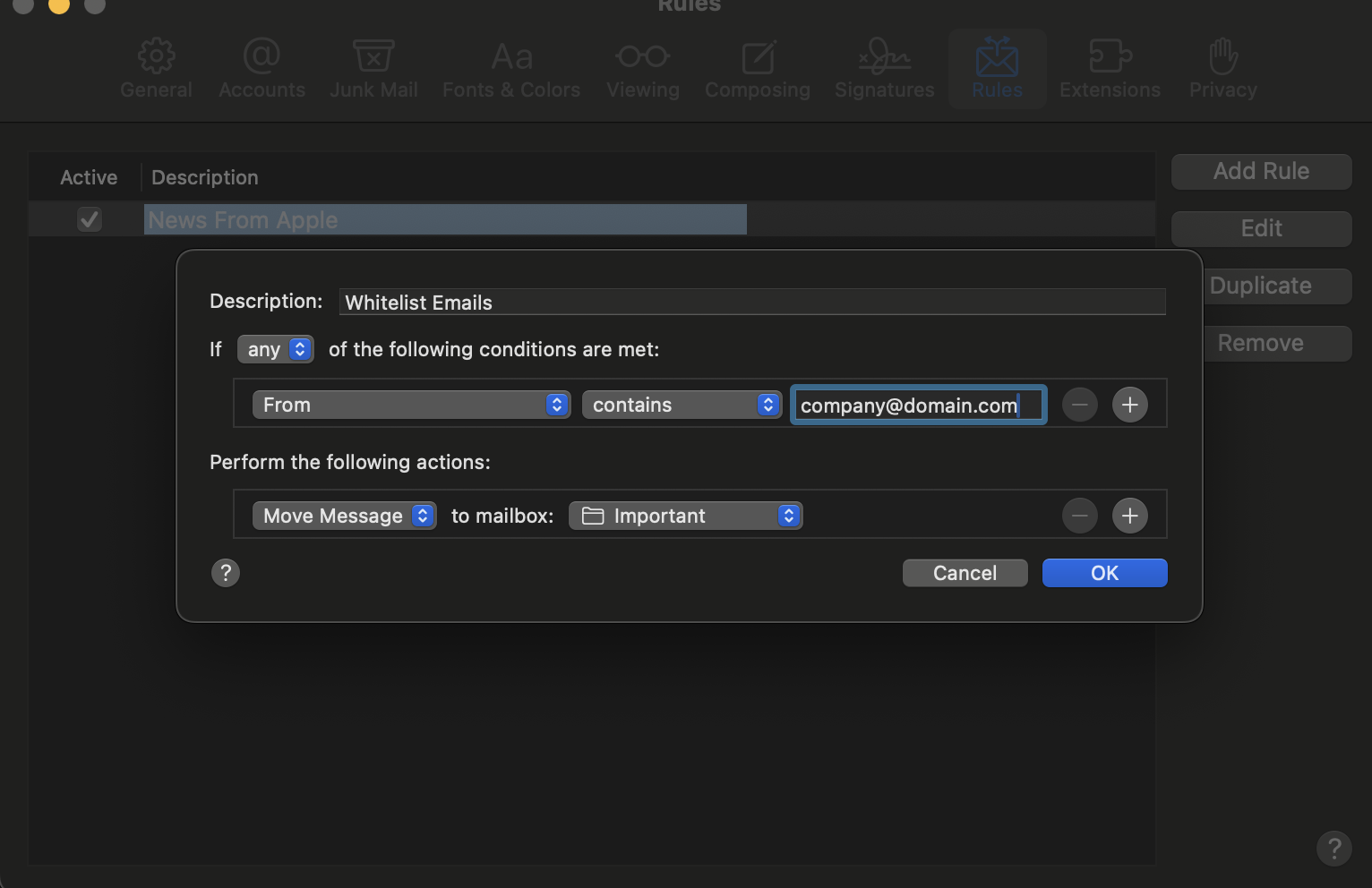
Task: Click the Description text field
Action: tap(752, 302)
